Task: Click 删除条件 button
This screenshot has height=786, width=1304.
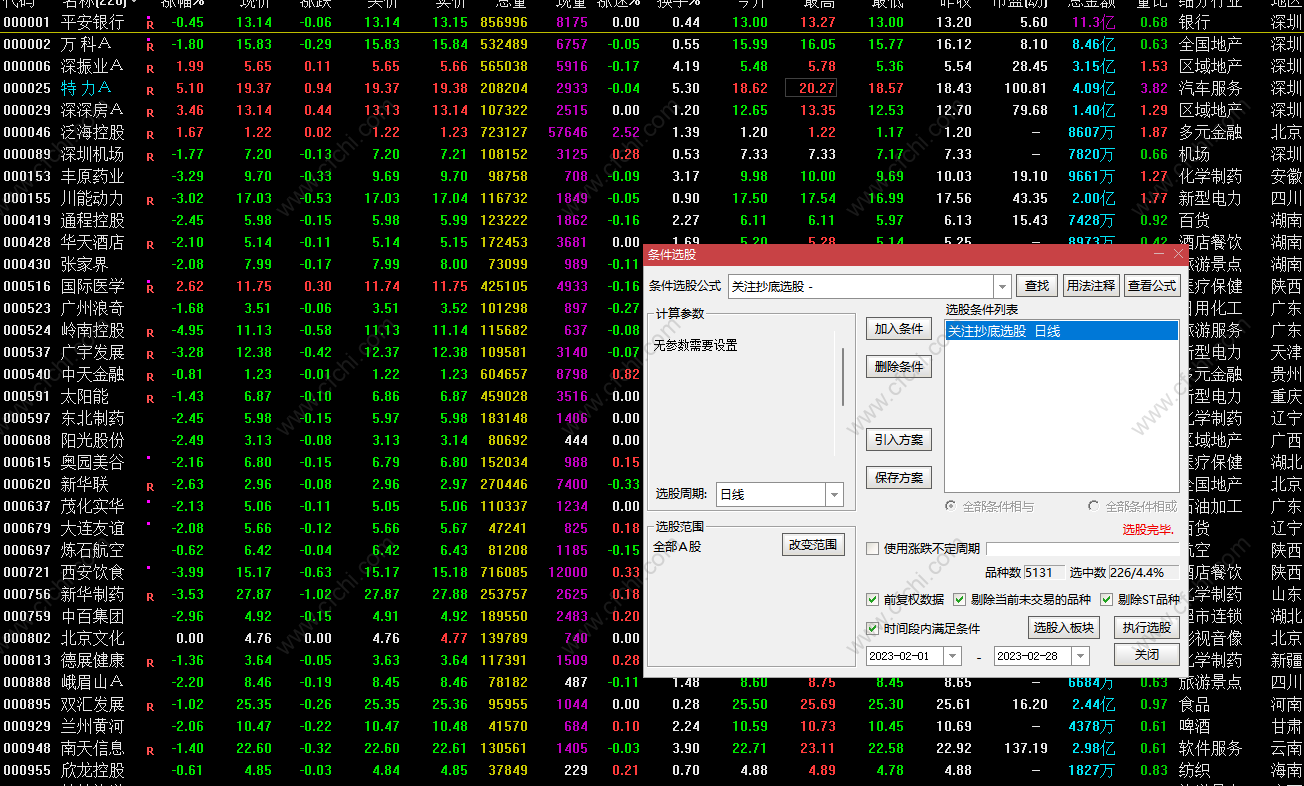Action: coord(899,367)
